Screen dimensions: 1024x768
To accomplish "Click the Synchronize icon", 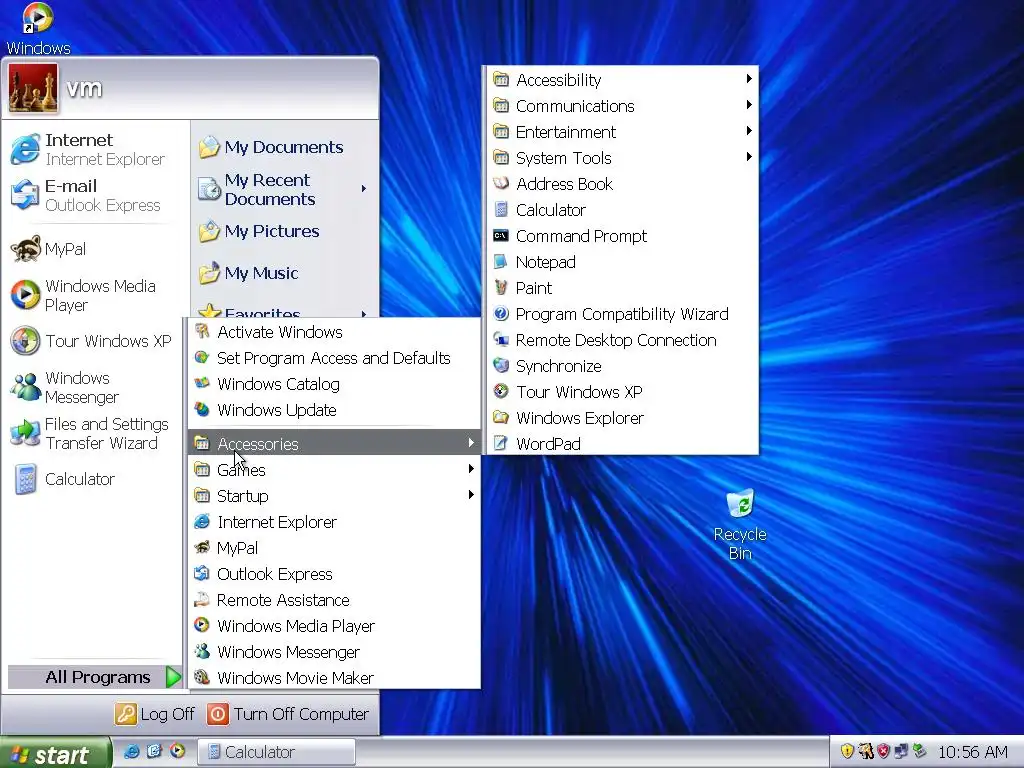I will click(501, 366).
